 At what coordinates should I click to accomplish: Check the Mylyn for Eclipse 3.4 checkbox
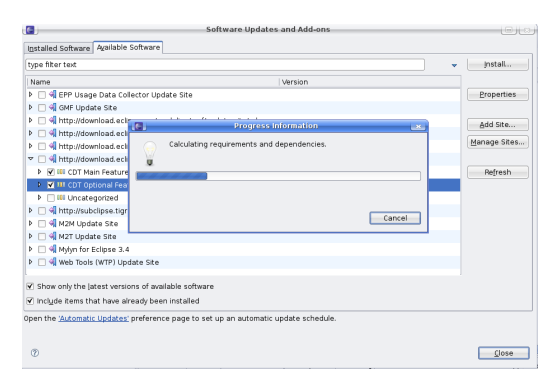(x=42, y=250)
